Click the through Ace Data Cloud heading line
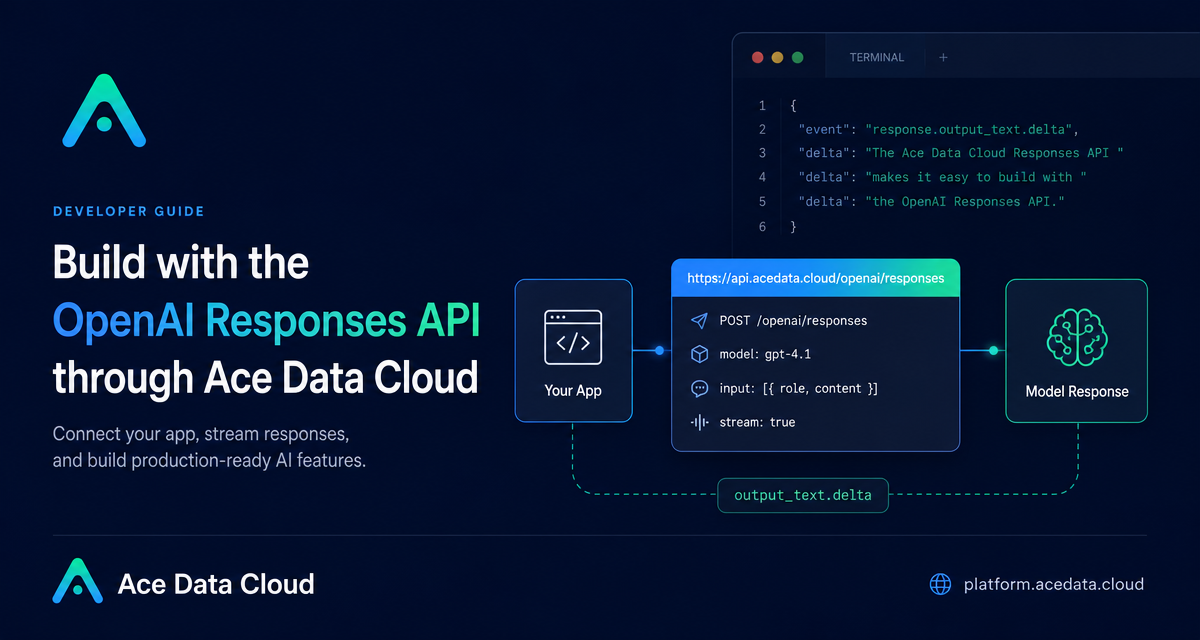This screenshot has height=640, width=1200. [x=265, y=379]
